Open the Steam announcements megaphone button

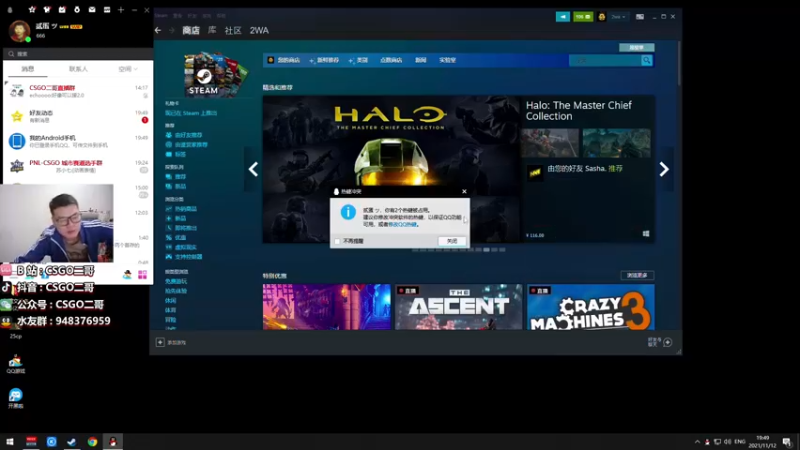click(563, 17)
